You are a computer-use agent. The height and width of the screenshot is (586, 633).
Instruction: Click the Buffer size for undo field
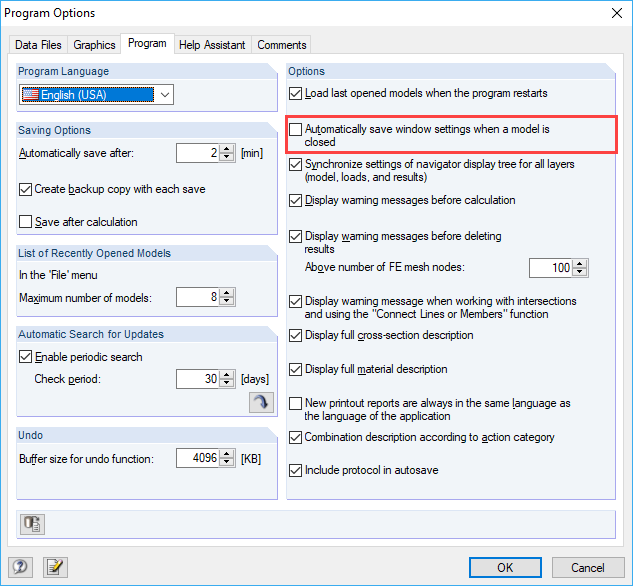(x=198, y=458)
